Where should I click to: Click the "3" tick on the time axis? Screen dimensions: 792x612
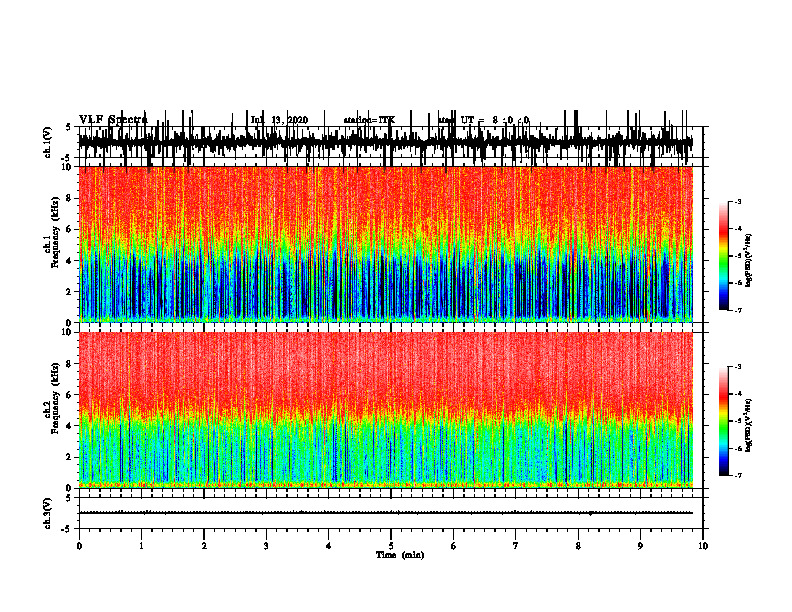(266, 546)
